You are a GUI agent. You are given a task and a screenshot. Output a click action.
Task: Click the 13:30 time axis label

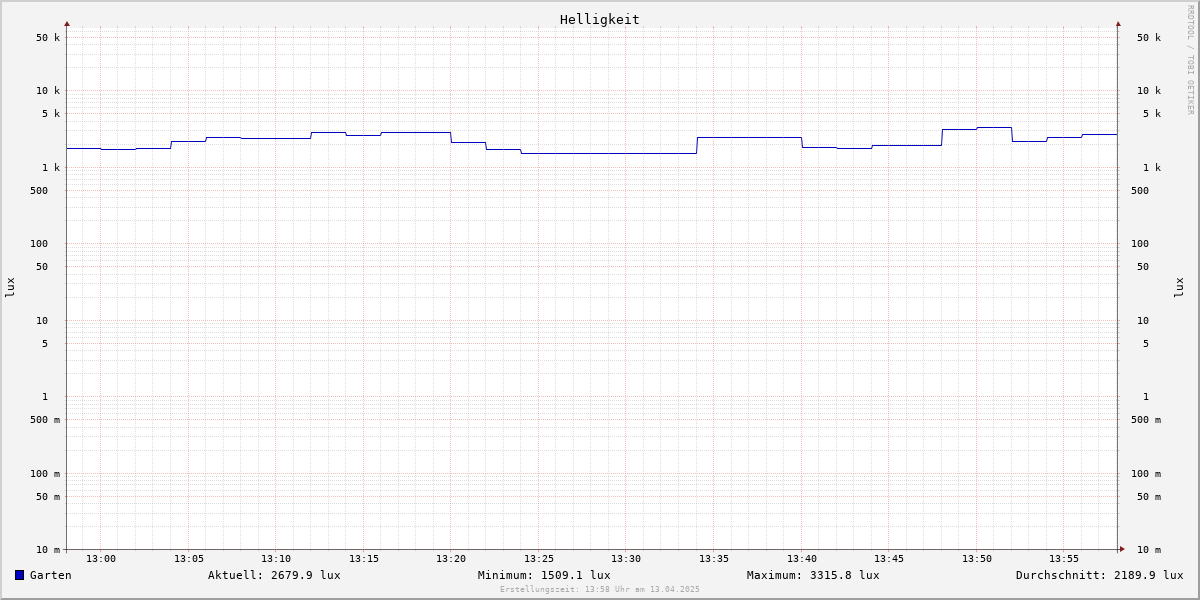(626, 559)
